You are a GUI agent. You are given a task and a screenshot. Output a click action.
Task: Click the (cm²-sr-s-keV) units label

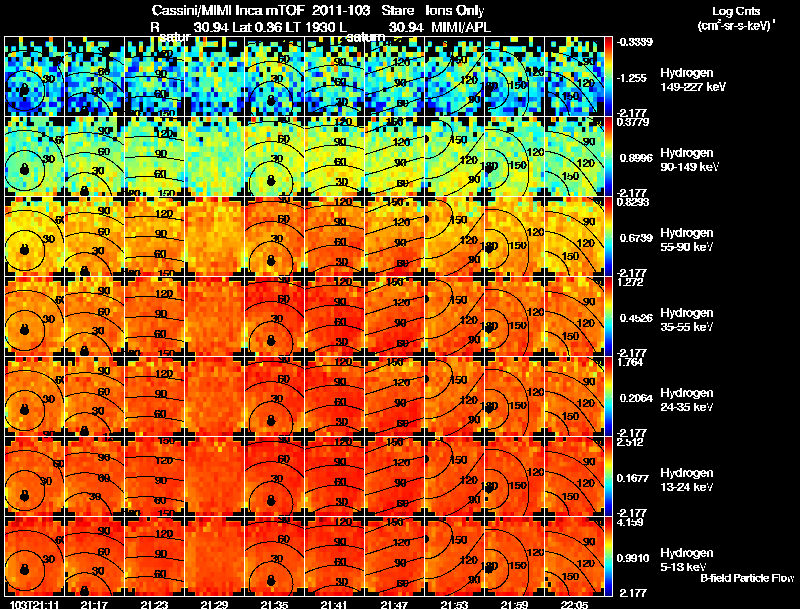[736, 26]
